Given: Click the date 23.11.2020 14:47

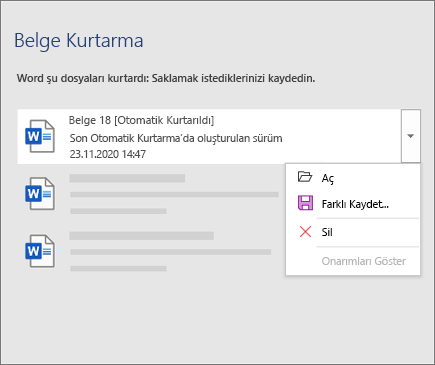Looking at the screenshot, I should 108,154.
